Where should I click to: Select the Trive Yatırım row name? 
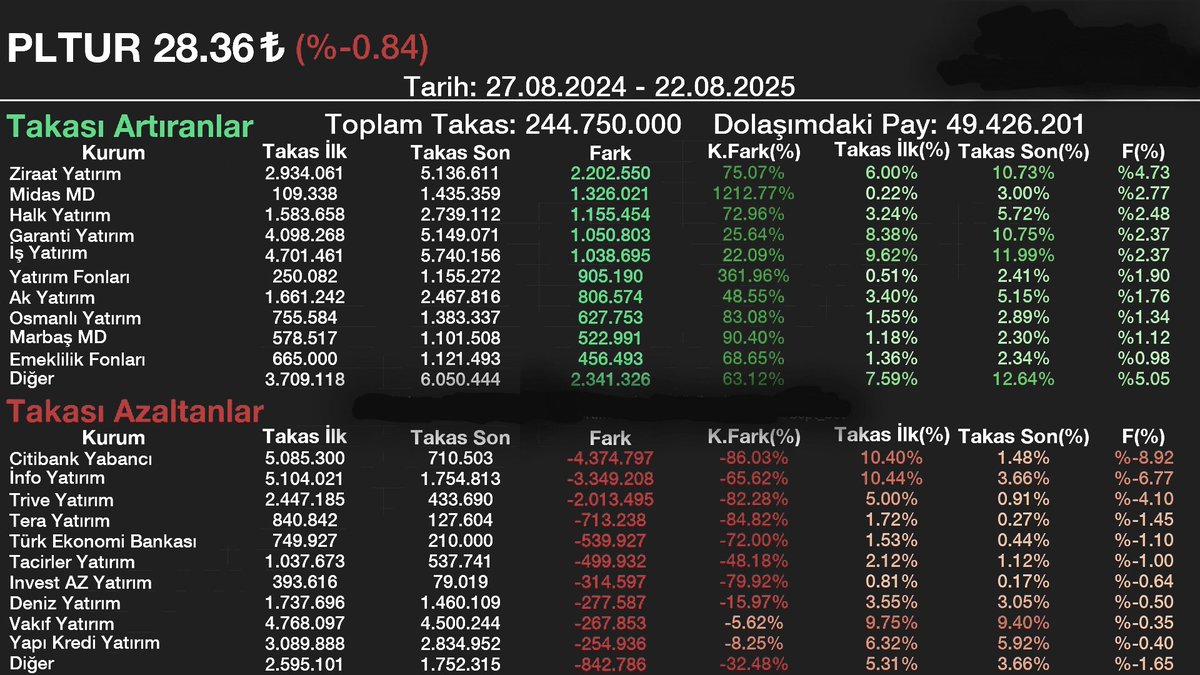point(61,500)
